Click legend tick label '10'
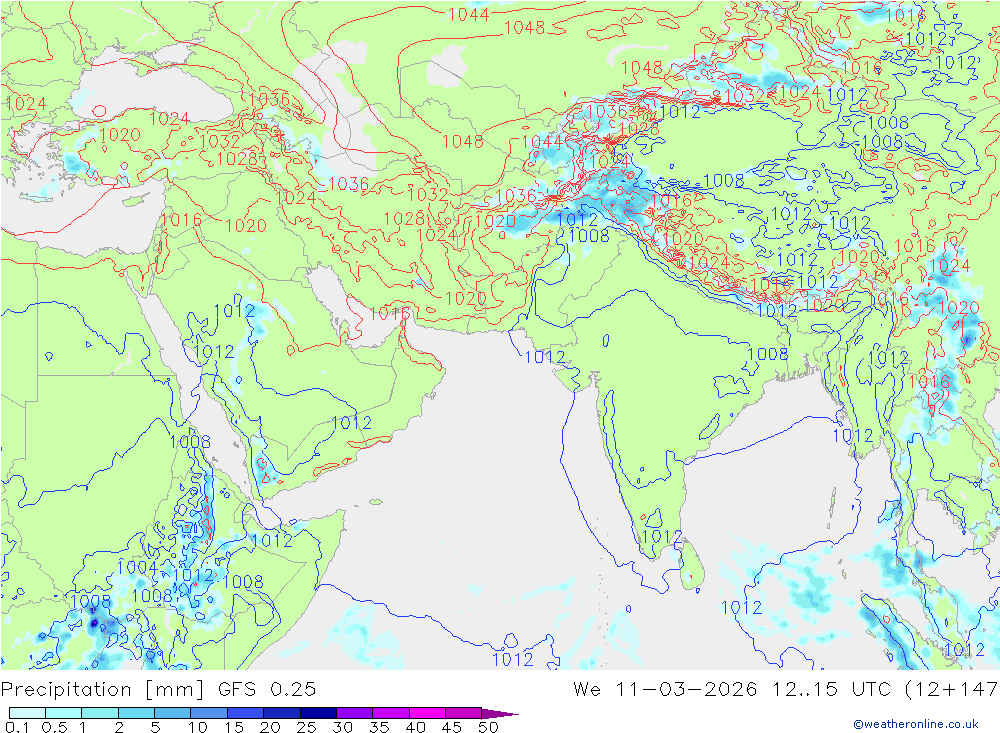 (x=198, y=727)
